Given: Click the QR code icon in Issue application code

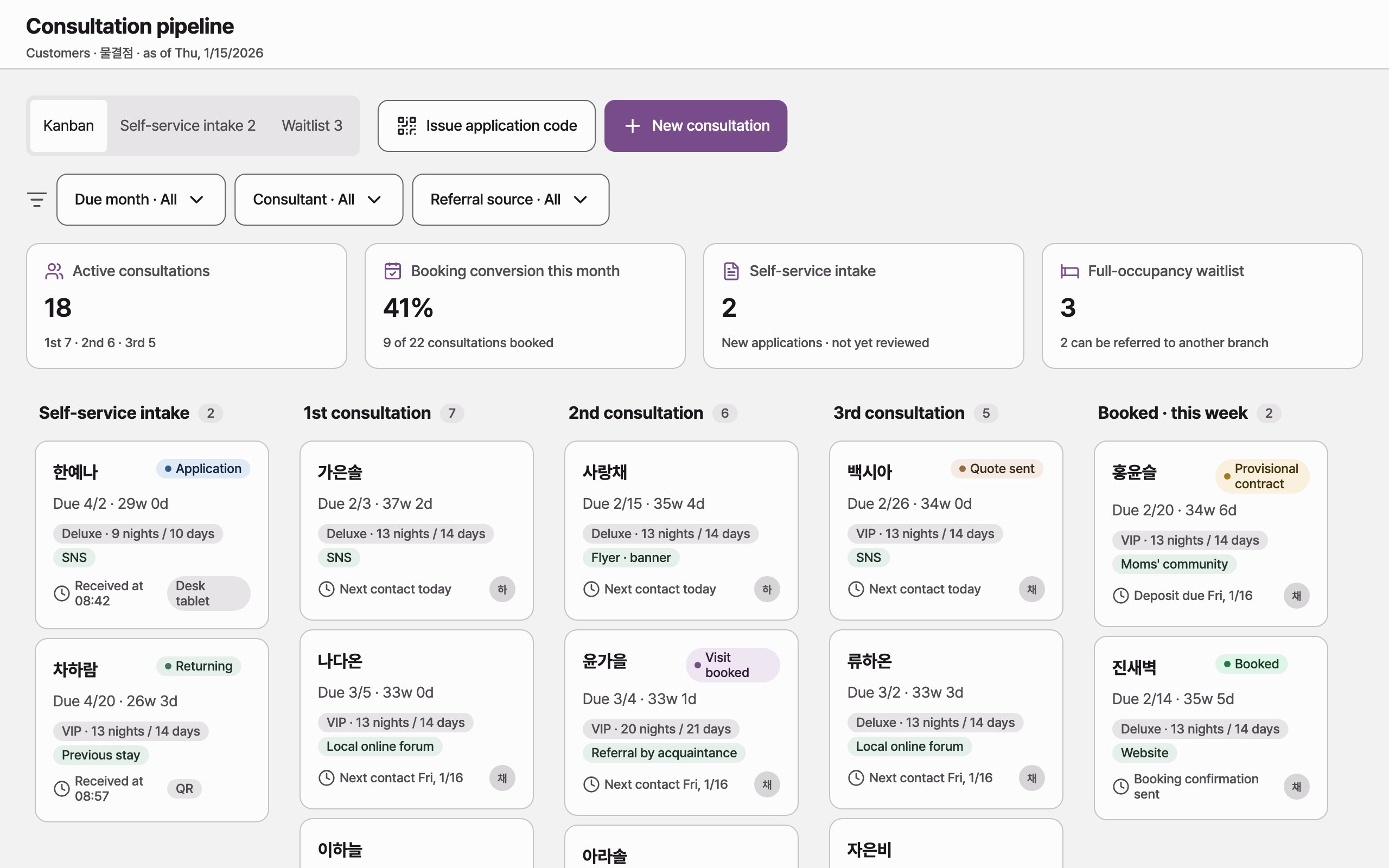Looking at the screenshot, I should point(407,126).
